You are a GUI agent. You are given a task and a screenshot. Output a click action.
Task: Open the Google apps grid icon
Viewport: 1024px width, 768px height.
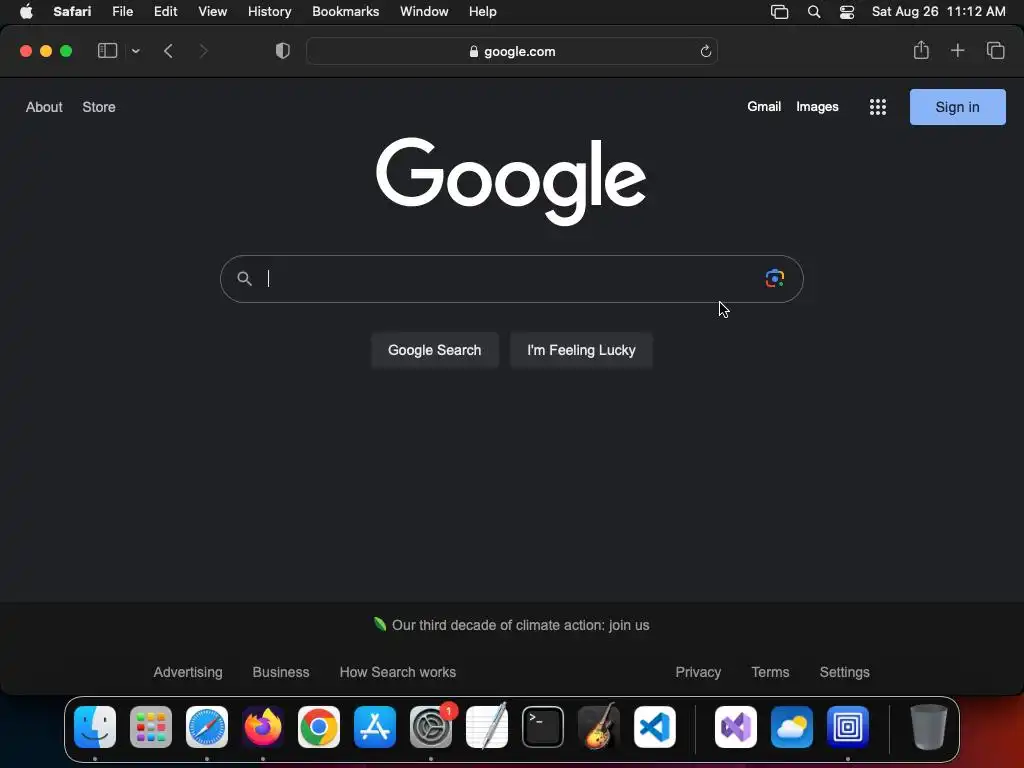pos(878,107)
